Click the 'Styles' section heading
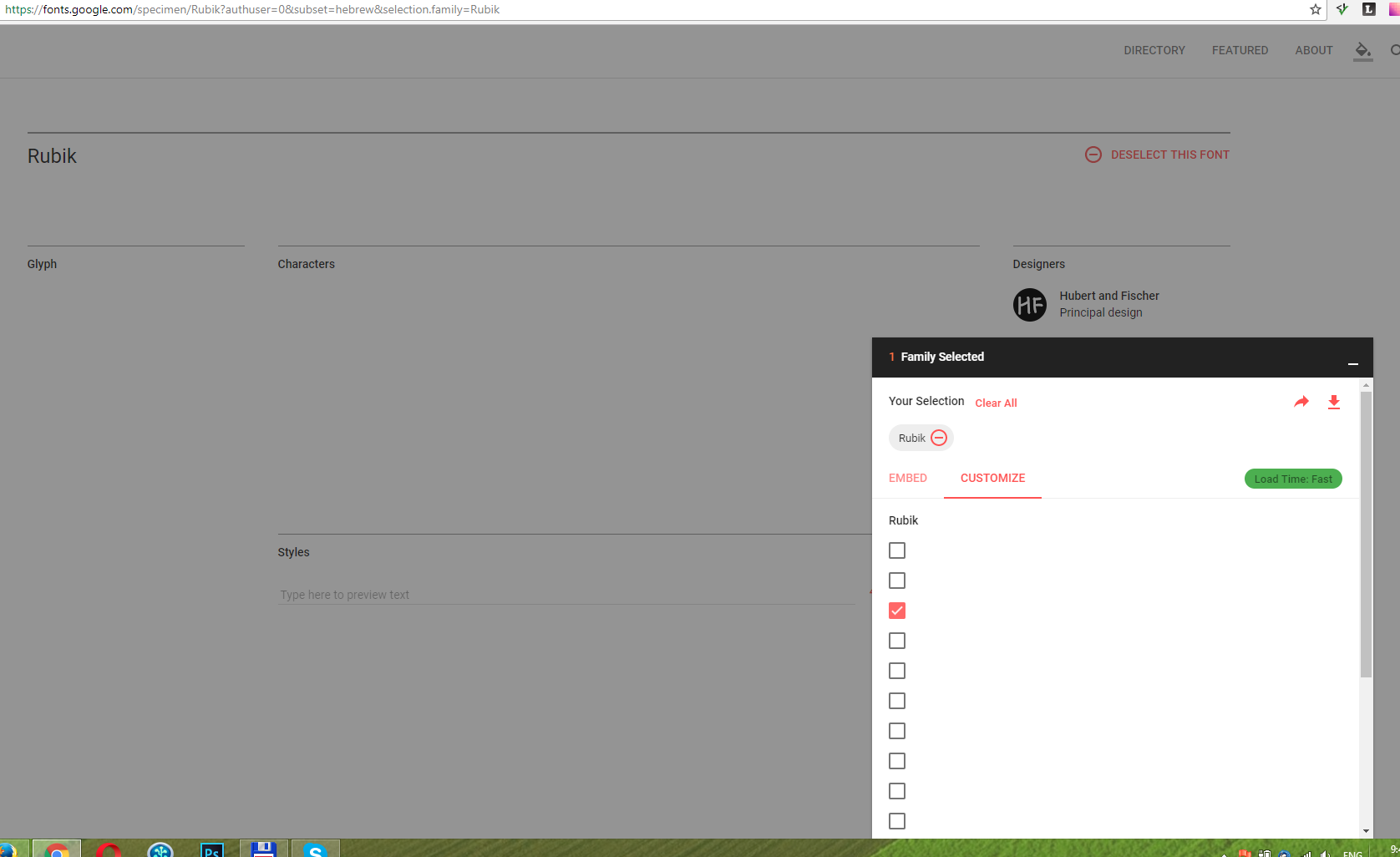This screenshot has width=1400, height=857. [293, 552]
